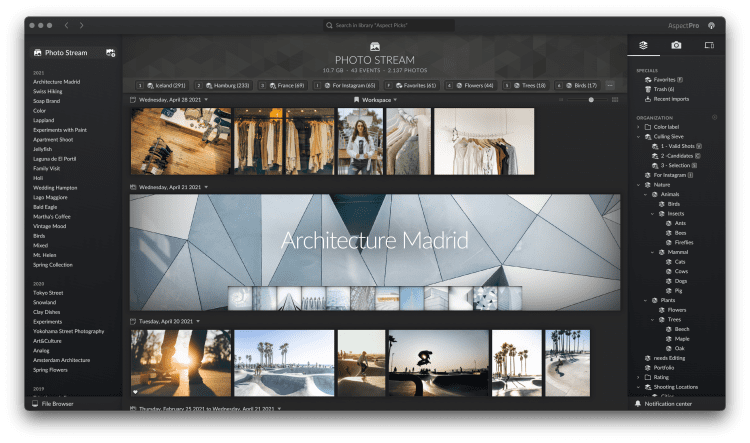The height and width of the screenshot is (443, 750).
Task: Click the library search field
Action: tap(374, 25)
